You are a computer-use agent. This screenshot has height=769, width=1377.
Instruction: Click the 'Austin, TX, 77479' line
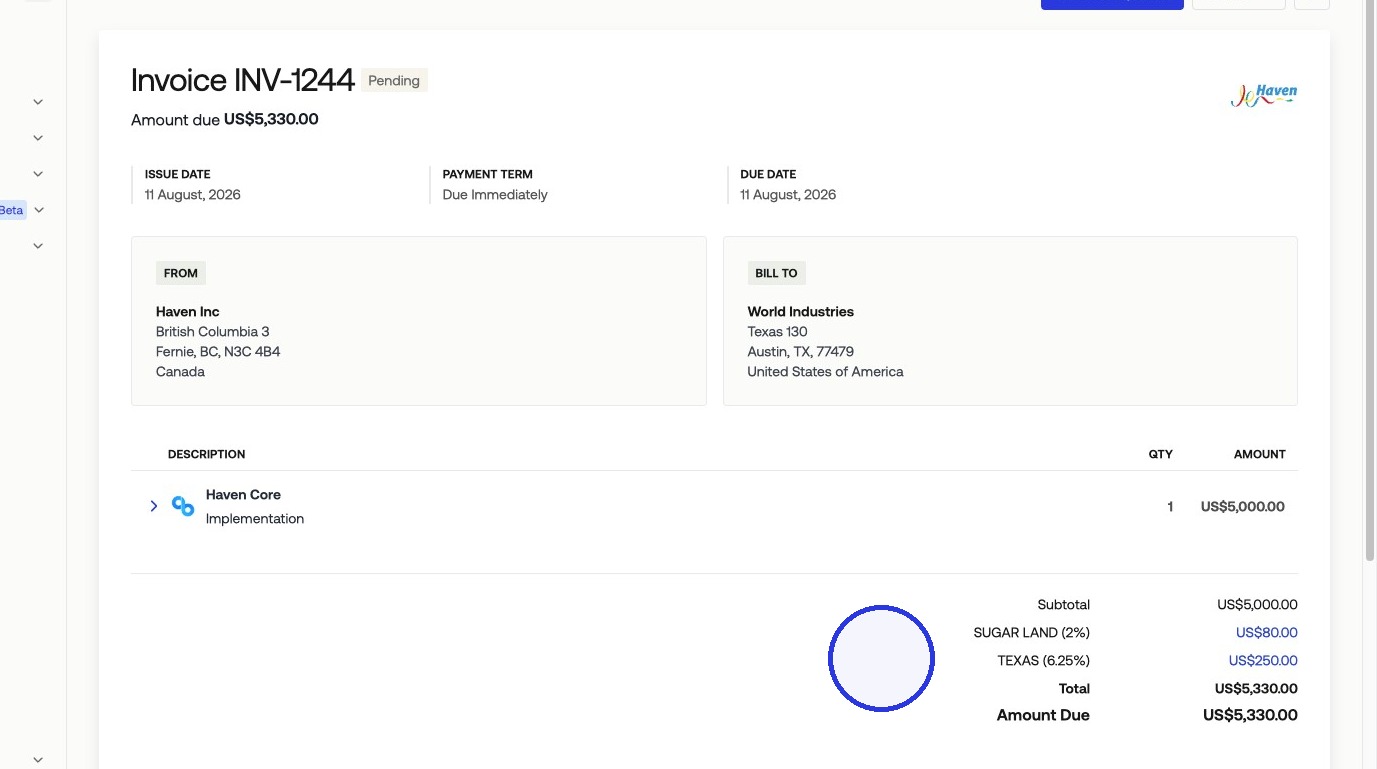click(801, 351)
